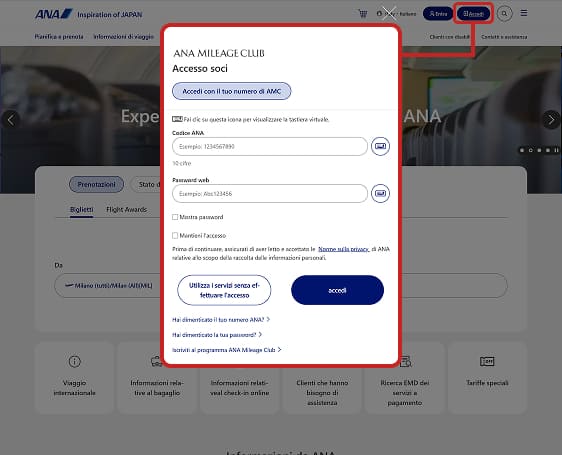Switch to Flight Awards tab

[x=127, y=209]
